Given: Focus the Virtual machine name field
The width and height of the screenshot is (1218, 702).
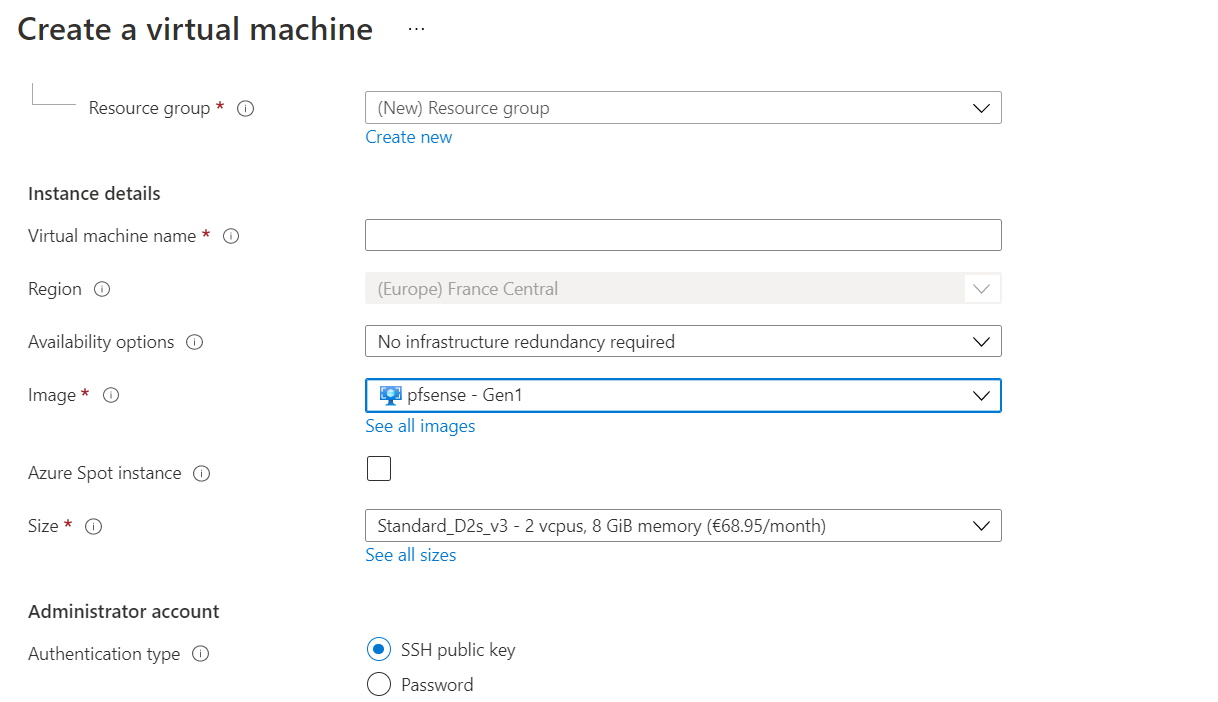Looking at the screenshot, I should point(683,235).
